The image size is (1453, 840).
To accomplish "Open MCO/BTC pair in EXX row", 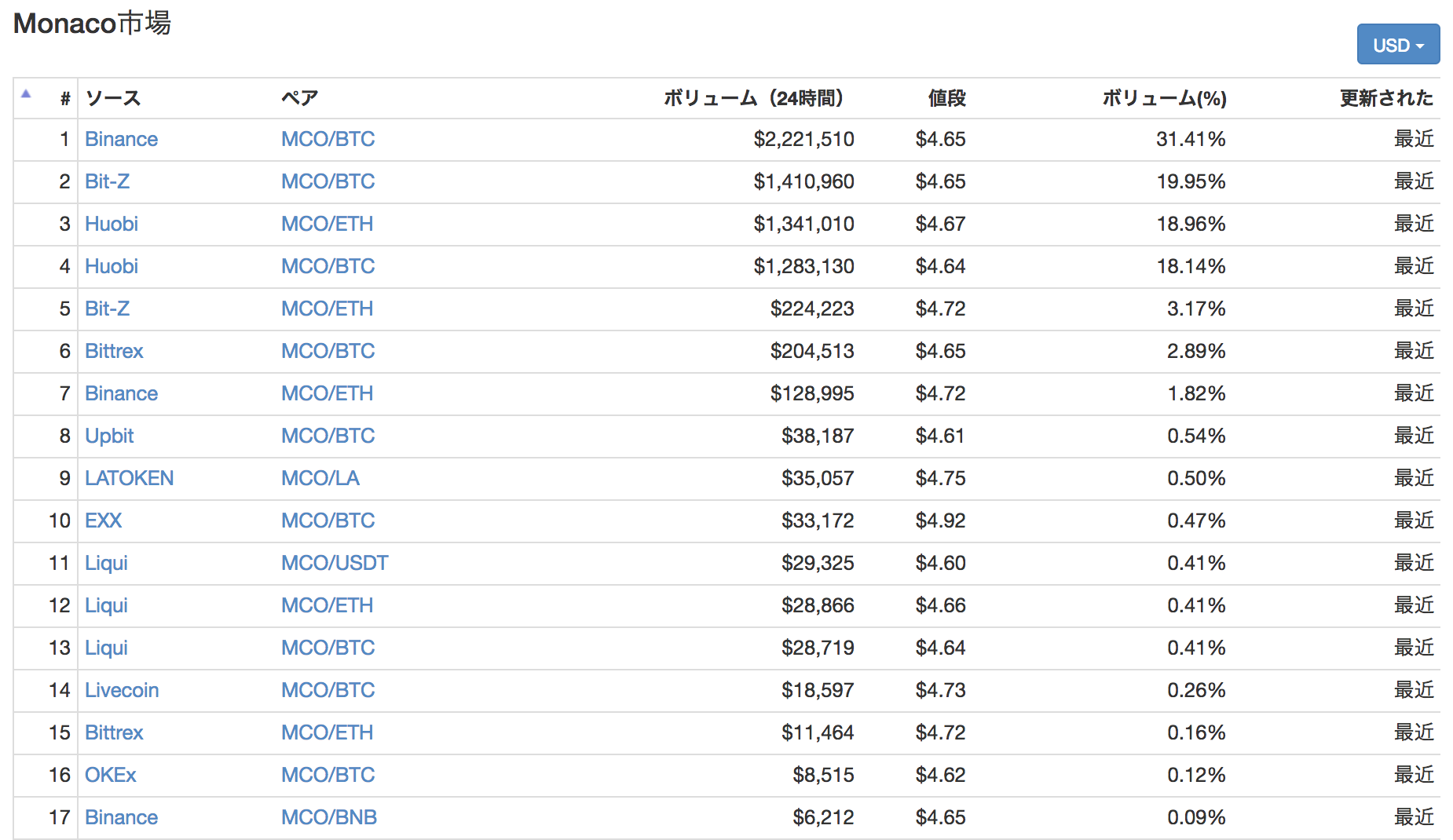I will (x=328, y=520).
